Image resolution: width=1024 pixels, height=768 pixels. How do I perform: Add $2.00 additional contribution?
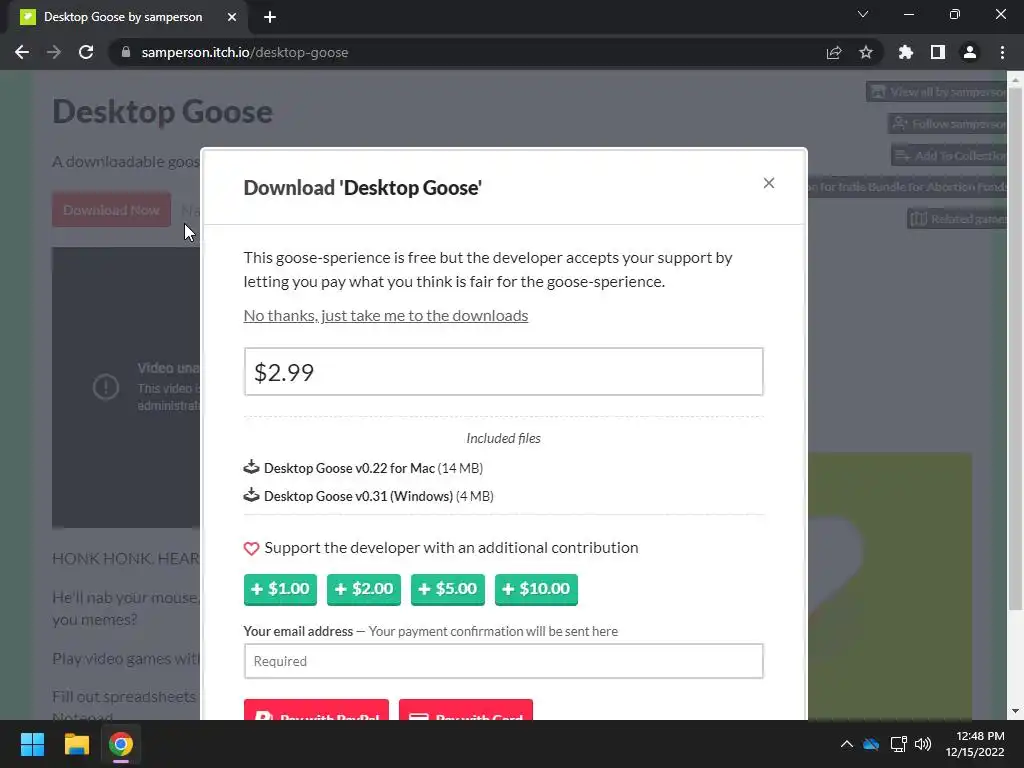364,589
